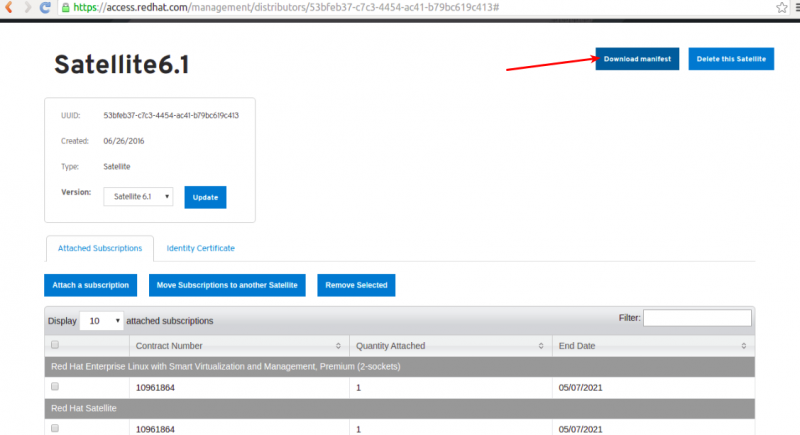Select the Attached Subscriptions tab
800x435 pixels.
point(100,248)
